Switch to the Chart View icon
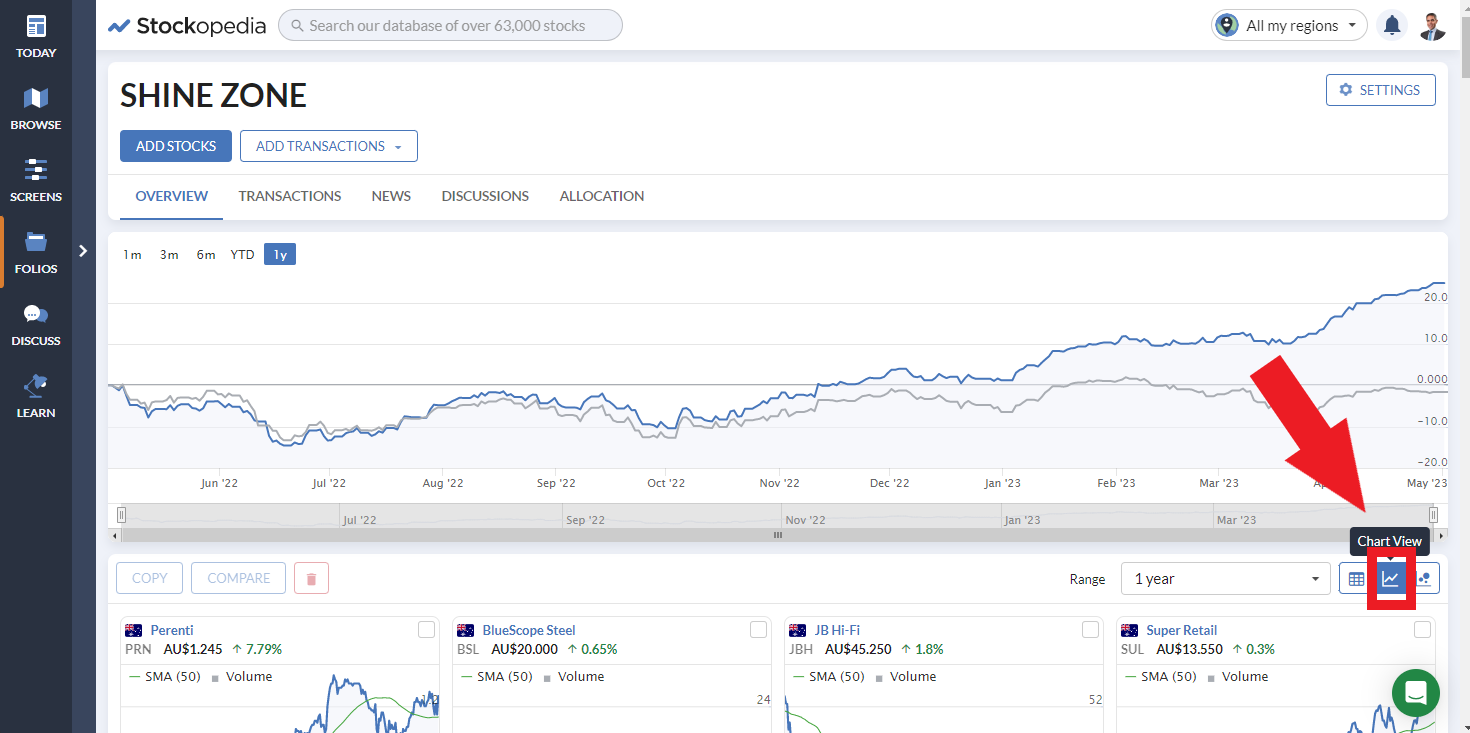The height and width of the screenshot is (733, 1470). (x=1390, y=579)
